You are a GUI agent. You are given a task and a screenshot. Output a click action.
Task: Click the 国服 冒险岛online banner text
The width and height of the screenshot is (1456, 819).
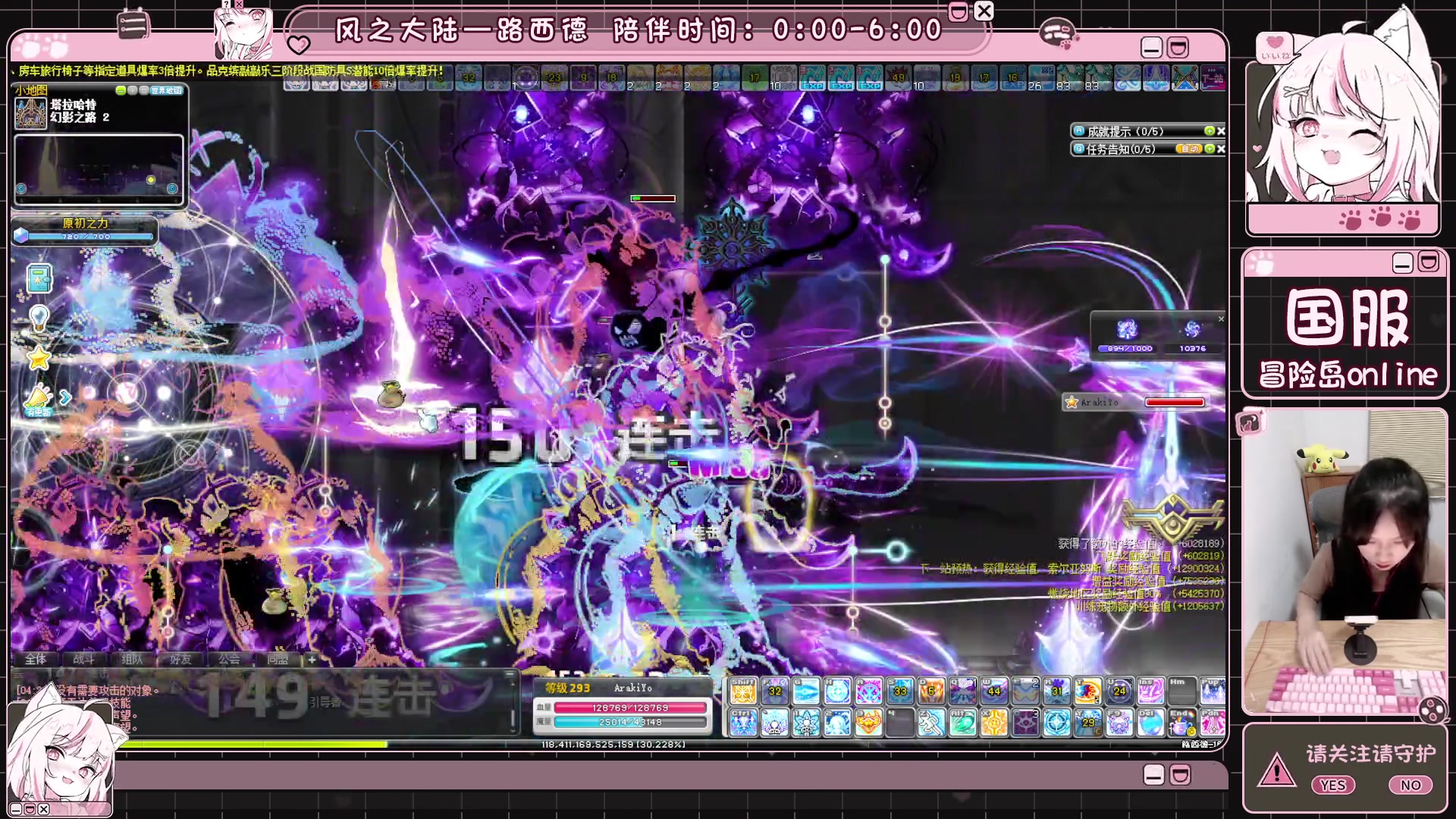click(x=1347, y=338)
